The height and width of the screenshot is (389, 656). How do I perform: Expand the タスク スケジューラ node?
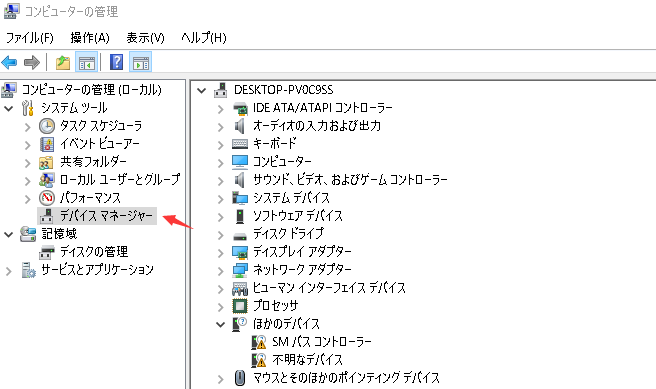pyautogui.click(x=28, y=127)
